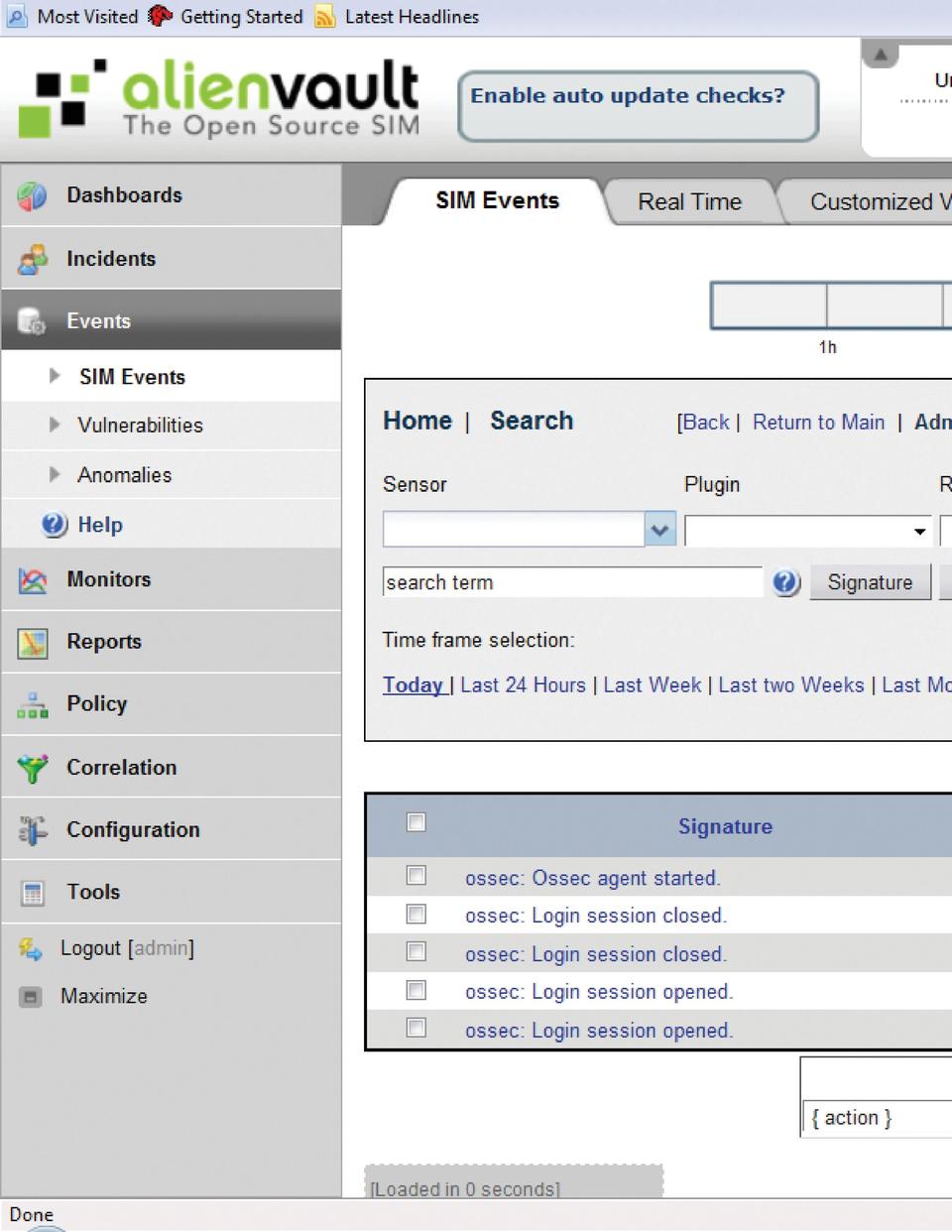Expand the Vulnerabilities submenu arrow
This screenshot has height=1232, width=952.
[x=55, y=425]
